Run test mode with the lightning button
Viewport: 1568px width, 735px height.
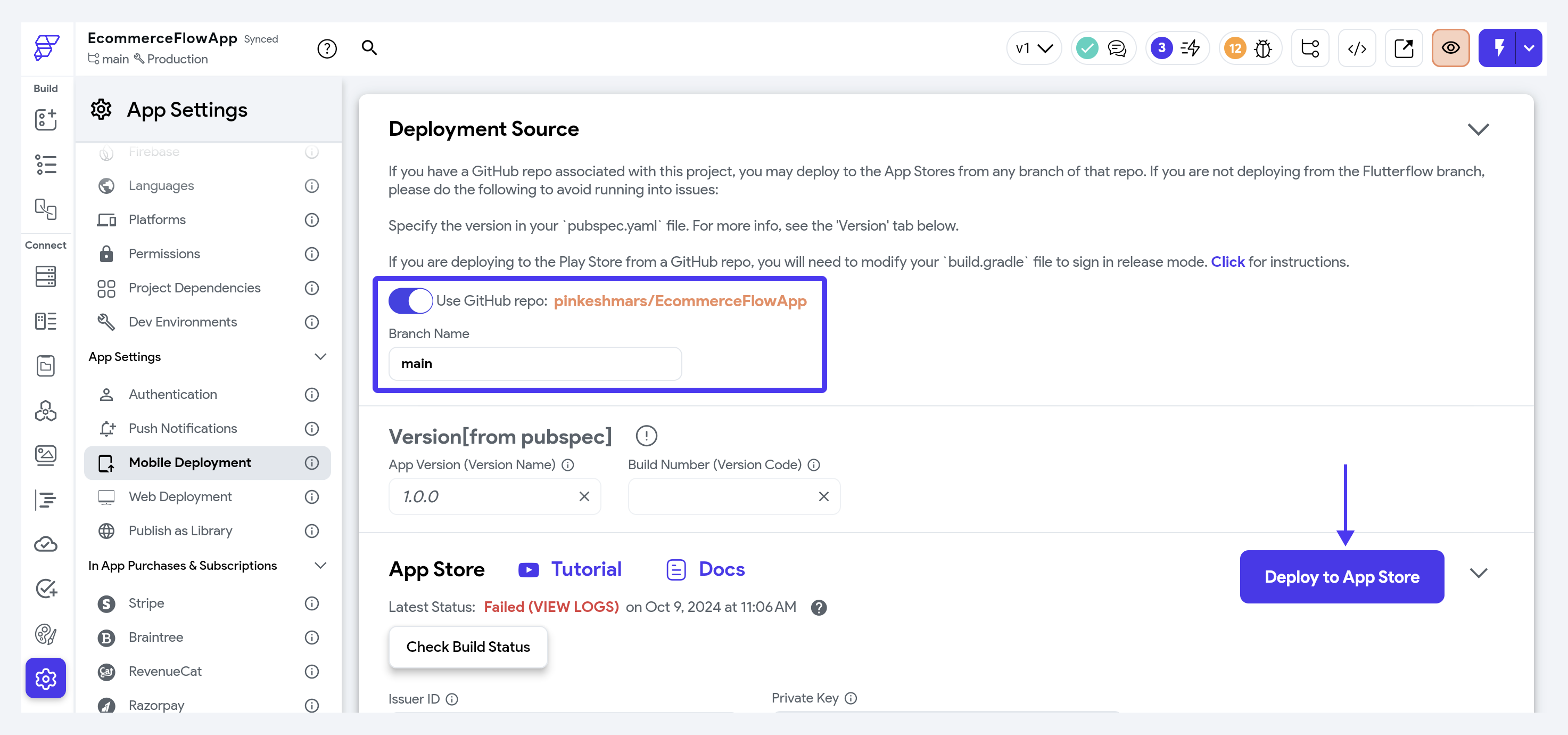(x=1498, y=48)
